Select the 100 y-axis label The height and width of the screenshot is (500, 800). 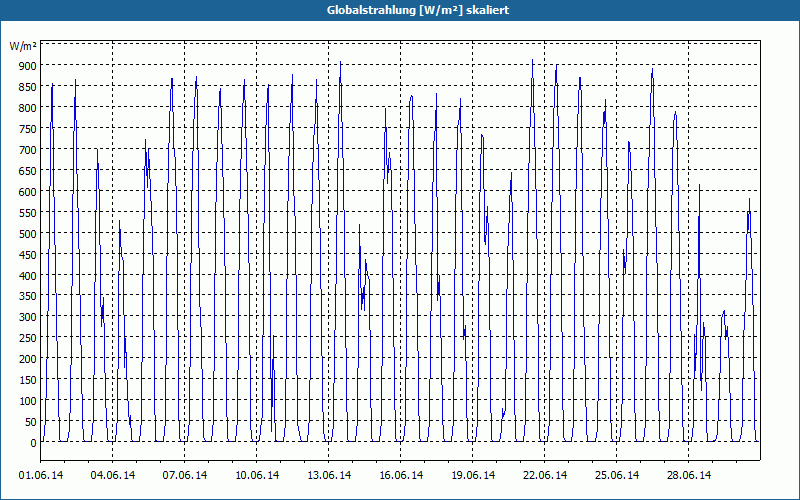28,401
